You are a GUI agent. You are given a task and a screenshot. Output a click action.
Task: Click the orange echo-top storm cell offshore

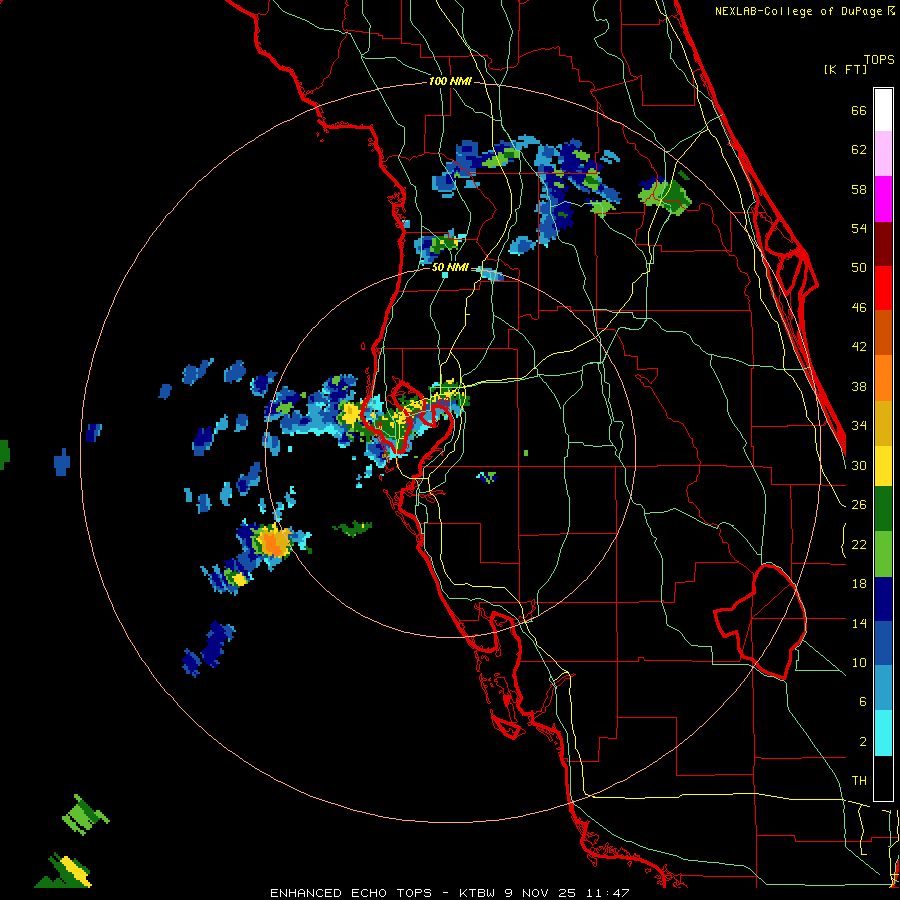[x=274, y=542]
